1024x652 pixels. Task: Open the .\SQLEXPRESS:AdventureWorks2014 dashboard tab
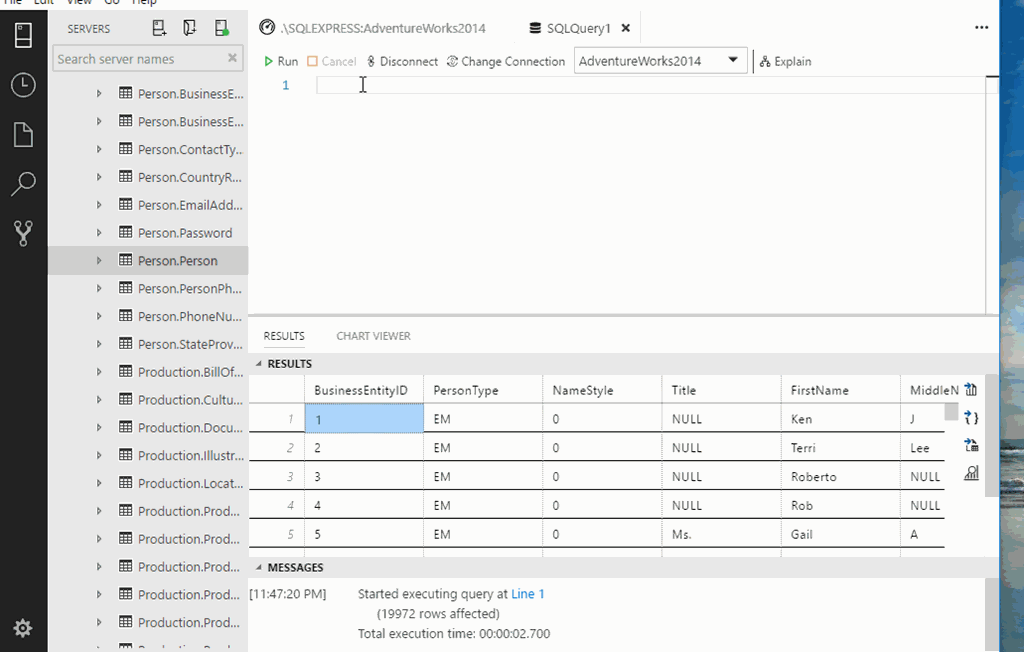click(373, 28)
